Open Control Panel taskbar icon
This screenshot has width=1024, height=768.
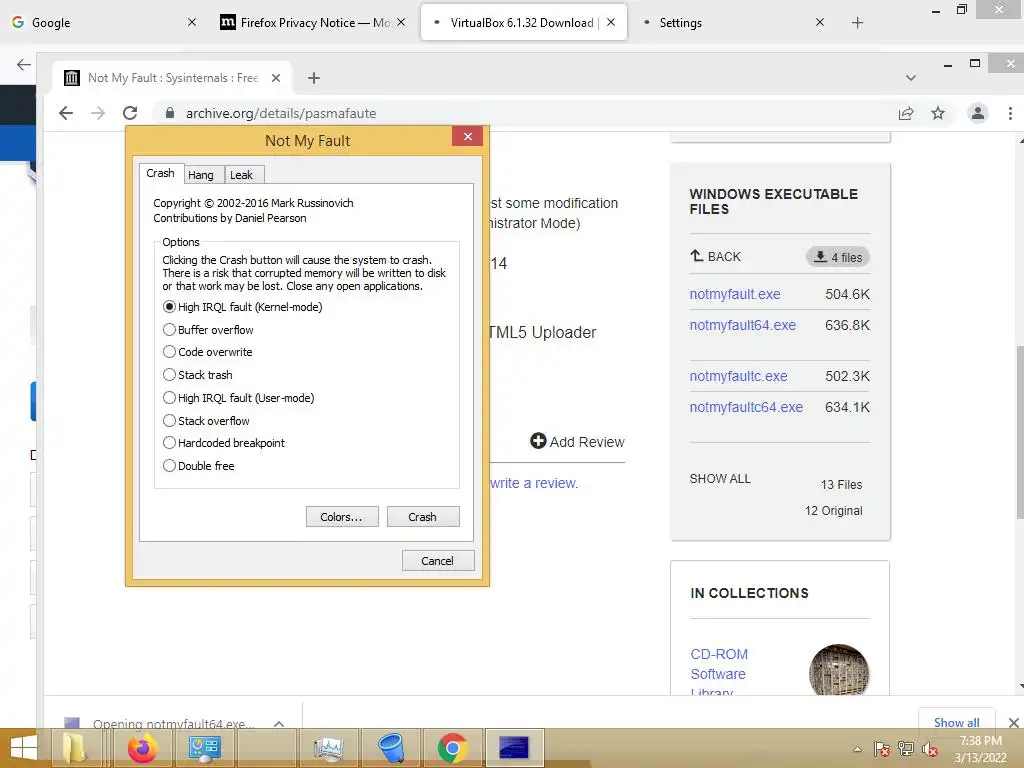click(x=204, y=748)
